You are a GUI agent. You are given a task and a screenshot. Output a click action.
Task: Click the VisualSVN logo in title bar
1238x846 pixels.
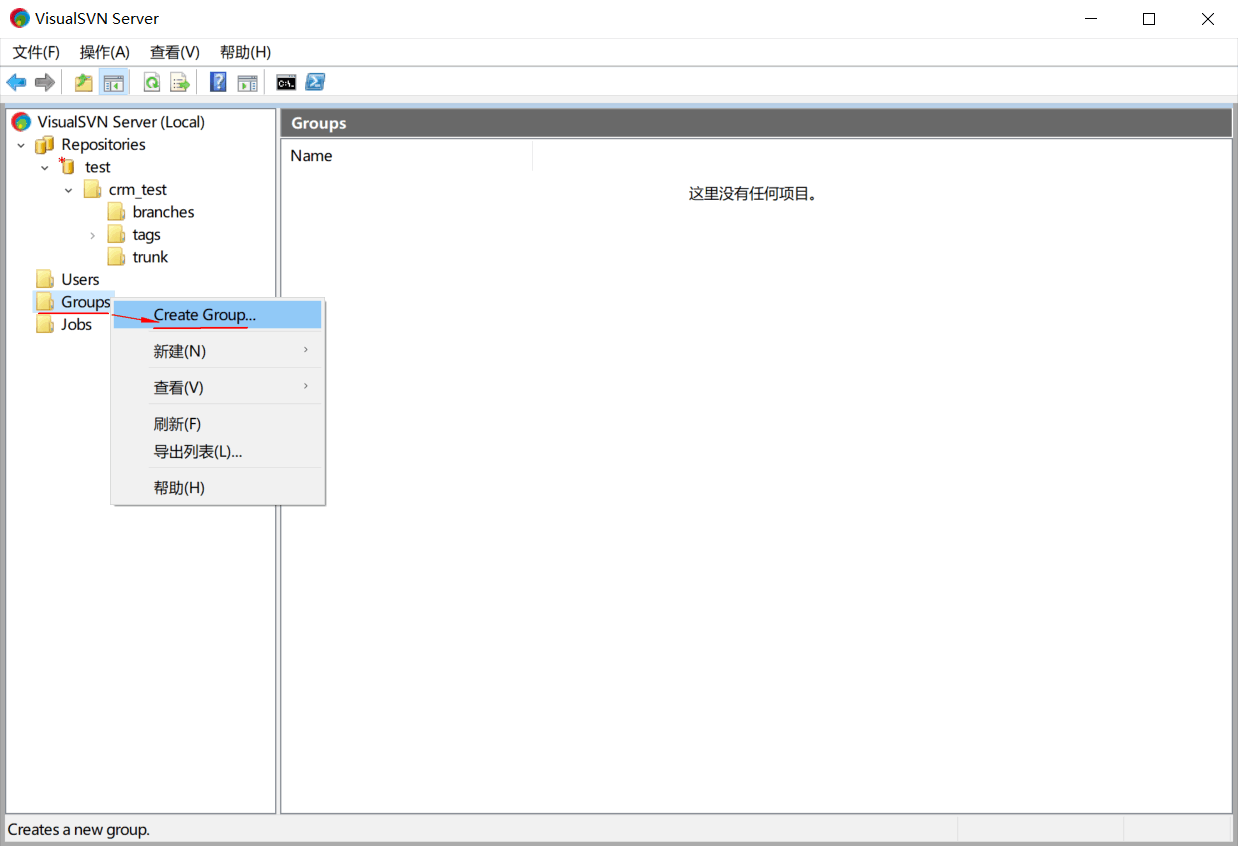[x=20, y=18]
